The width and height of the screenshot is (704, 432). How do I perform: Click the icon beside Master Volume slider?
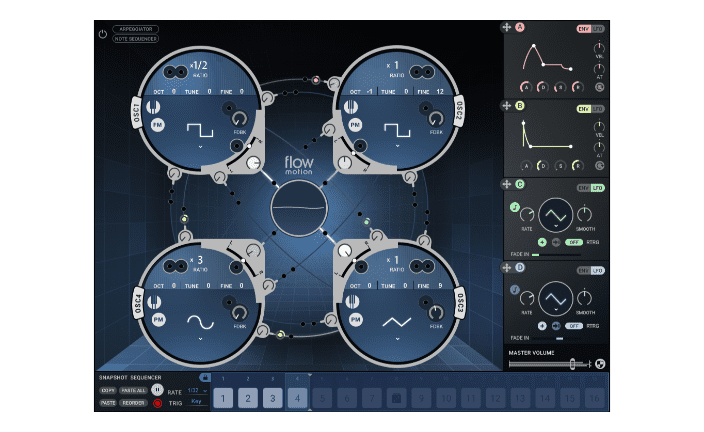pos(600,364)
